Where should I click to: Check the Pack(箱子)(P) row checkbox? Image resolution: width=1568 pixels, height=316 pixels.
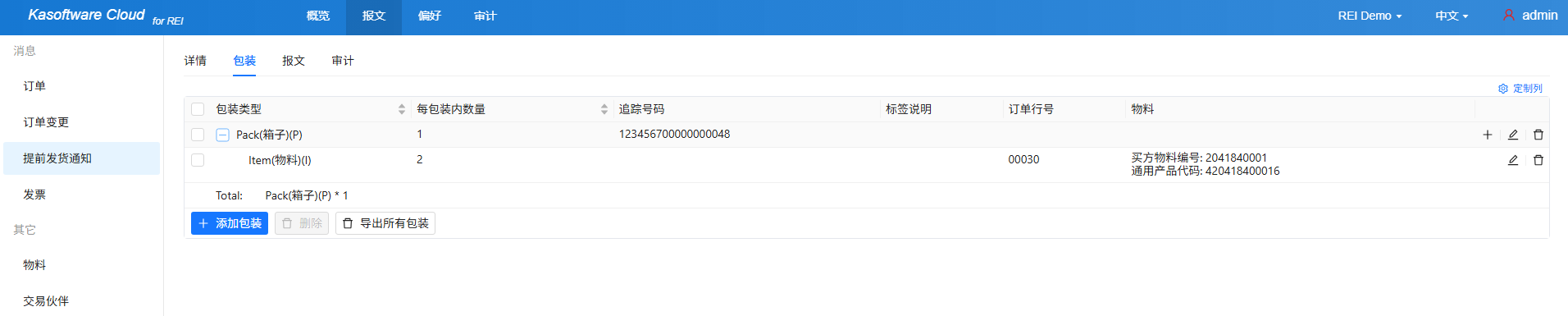tap(198, 135)
